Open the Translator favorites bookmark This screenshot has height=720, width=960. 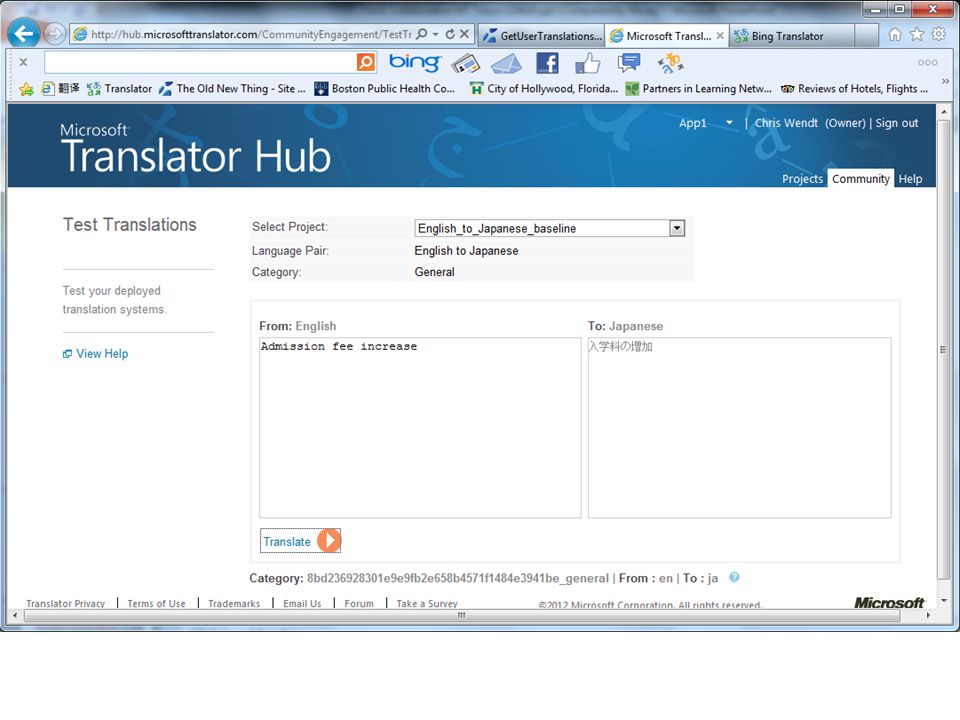[119, 89]
